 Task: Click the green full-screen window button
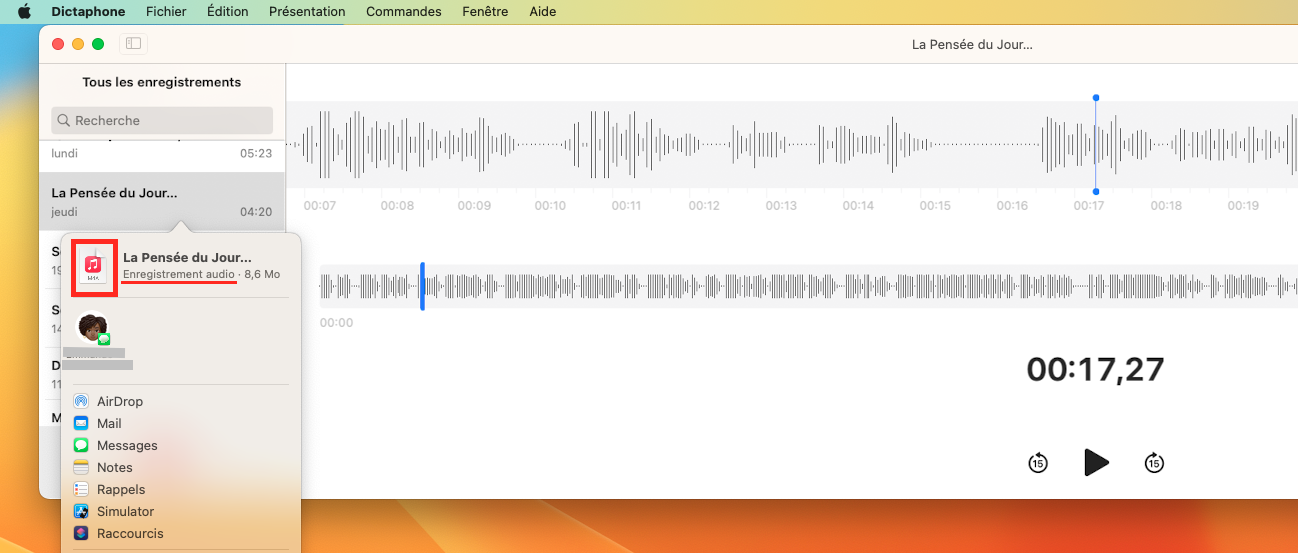click(x=98, y=44)
